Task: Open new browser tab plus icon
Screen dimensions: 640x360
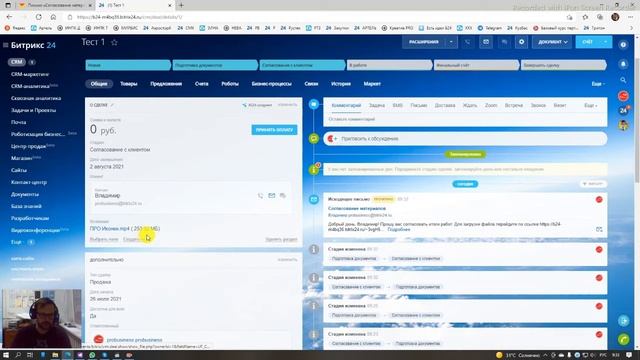Action: tap(181, 5)
